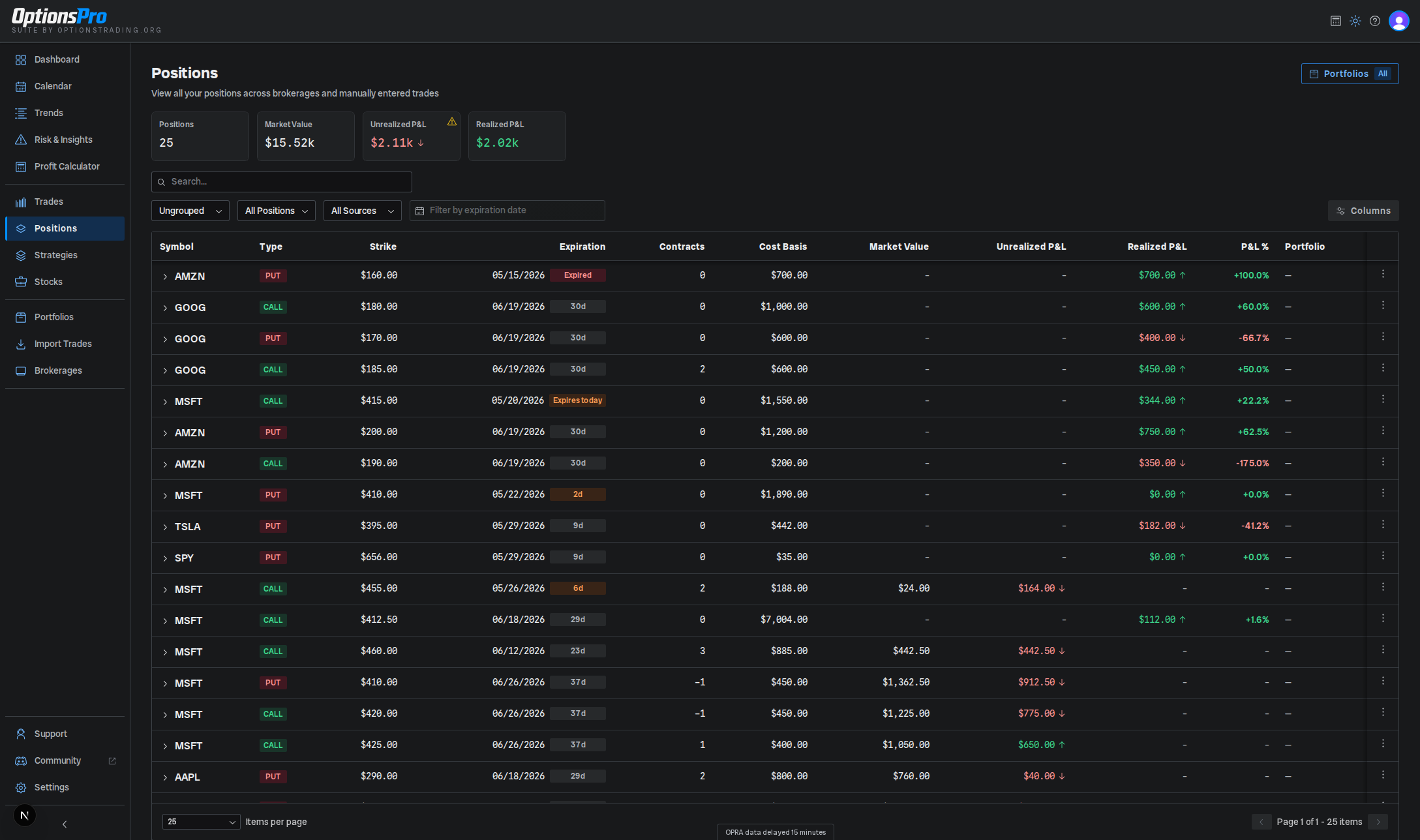Viewport: 1420px width, 840px height.
Task: Open Dashboard in the sidebar
Action: point(65,59)
